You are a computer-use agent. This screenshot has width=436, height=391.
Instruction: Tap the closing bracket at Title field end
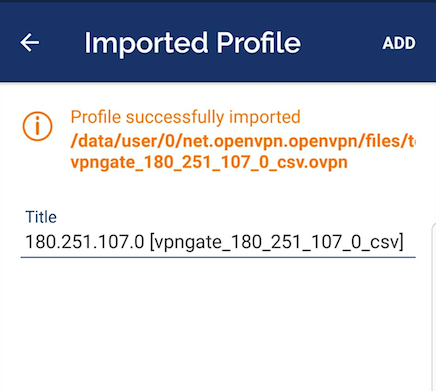tap(401, 242)
